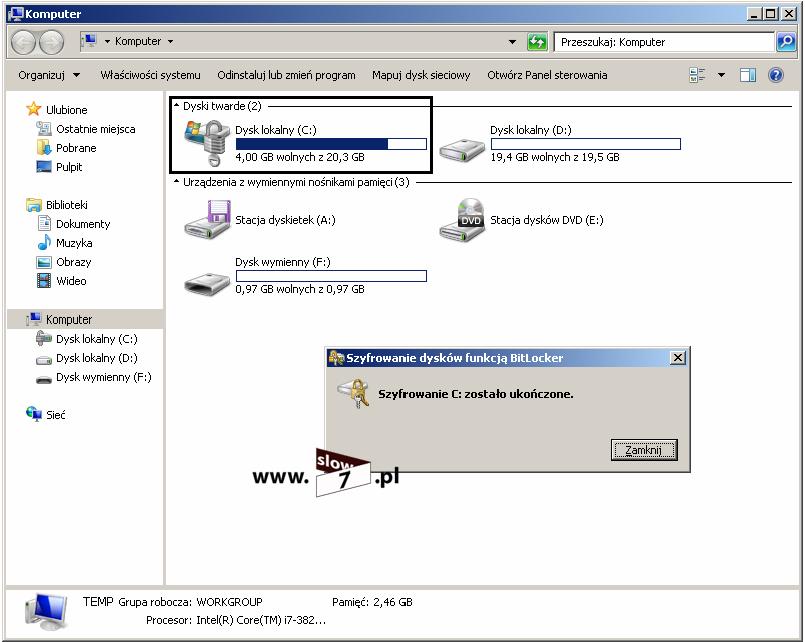Collapse the Urządzenia z wymiennymi nośnikami group
Viewport: 805px width, 642px height.
pos(177,182)
